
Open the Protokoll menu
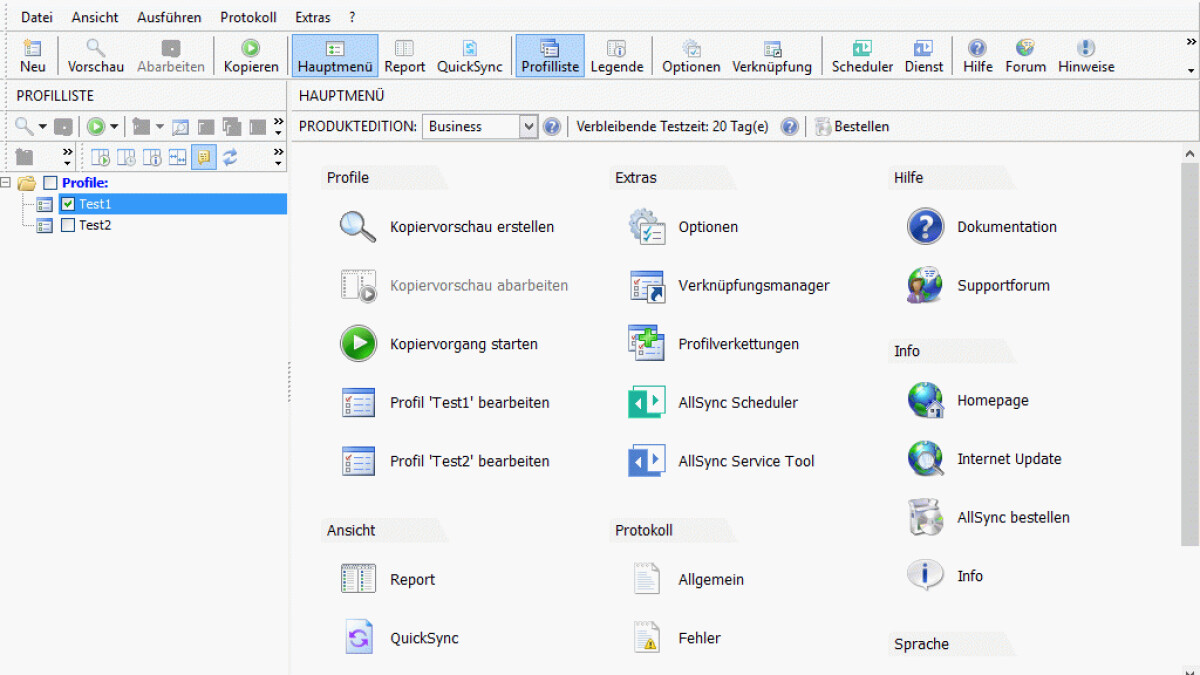[248, 17]
